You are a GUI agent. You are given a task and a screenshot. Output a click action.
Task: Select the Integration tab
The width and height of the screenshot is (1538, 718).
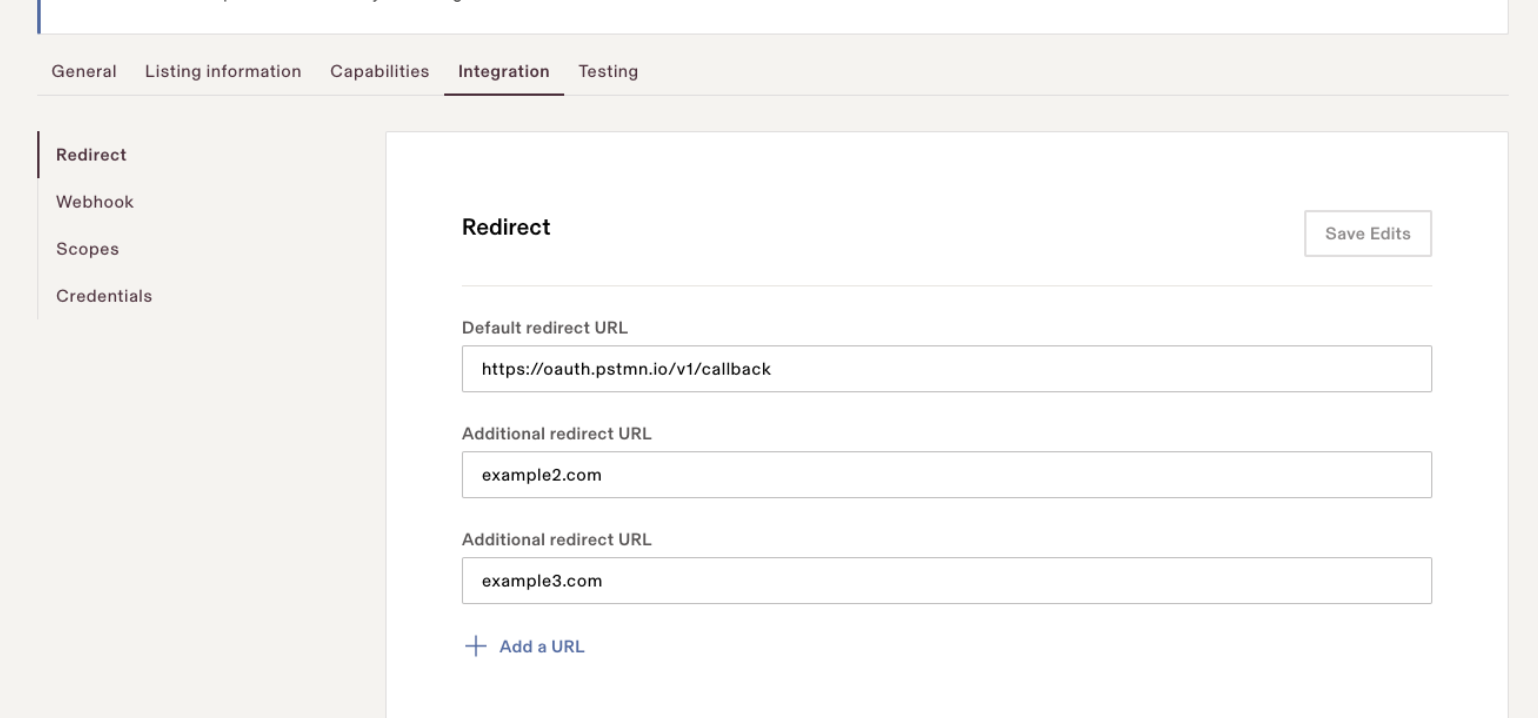(504, 71)
